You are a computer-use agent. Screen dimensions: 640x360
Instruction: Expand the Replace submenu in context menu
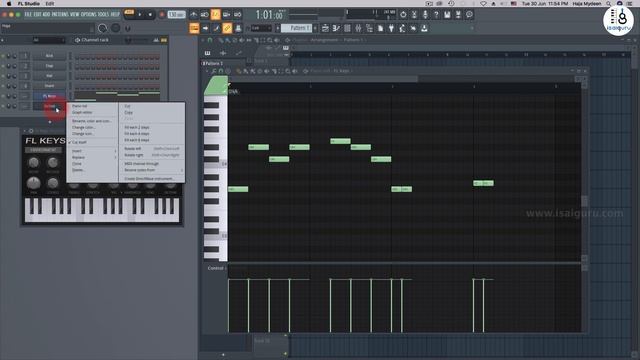click(93, 157)
